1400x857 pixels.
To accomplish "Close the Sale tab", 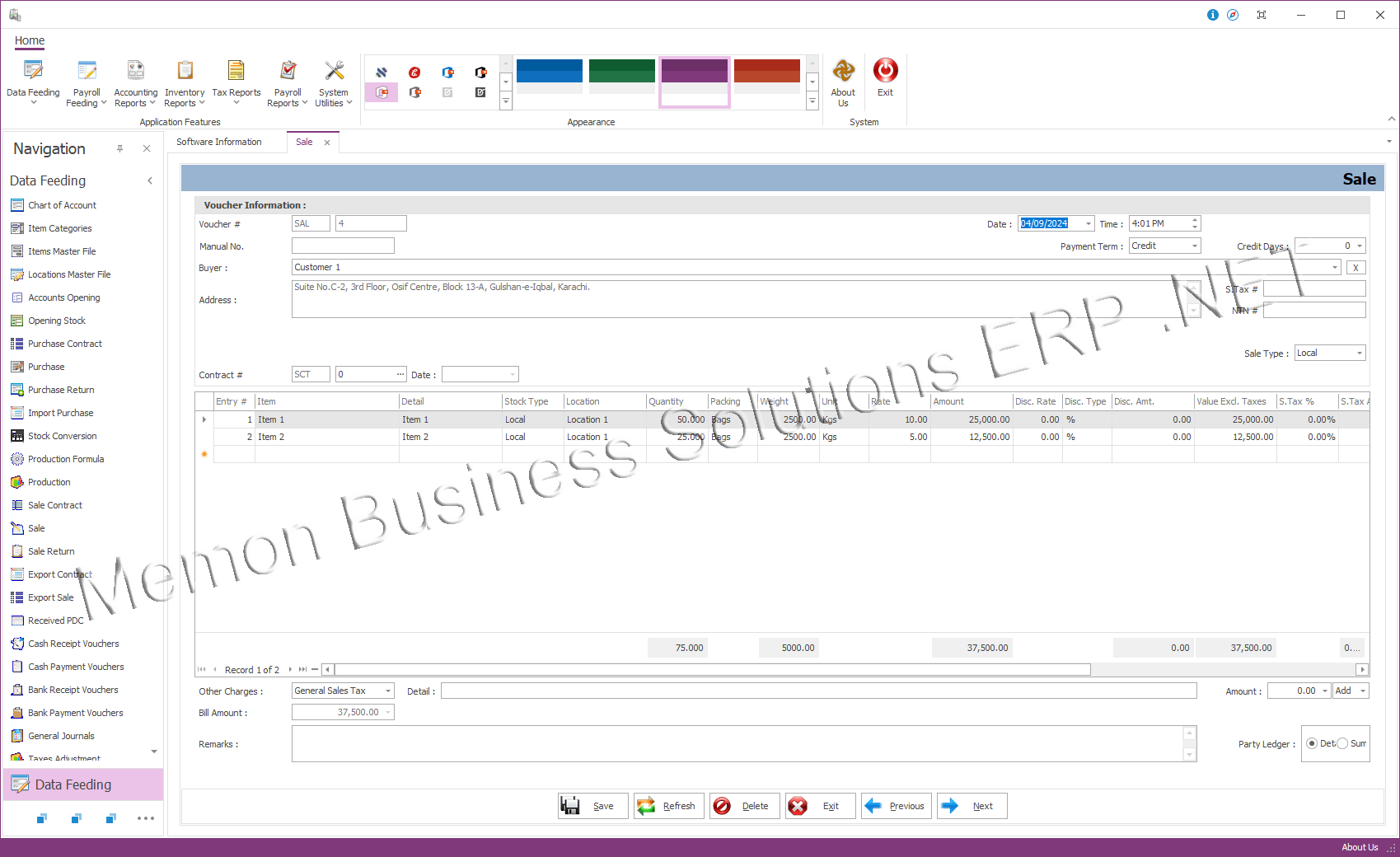I will coord(327,143).
